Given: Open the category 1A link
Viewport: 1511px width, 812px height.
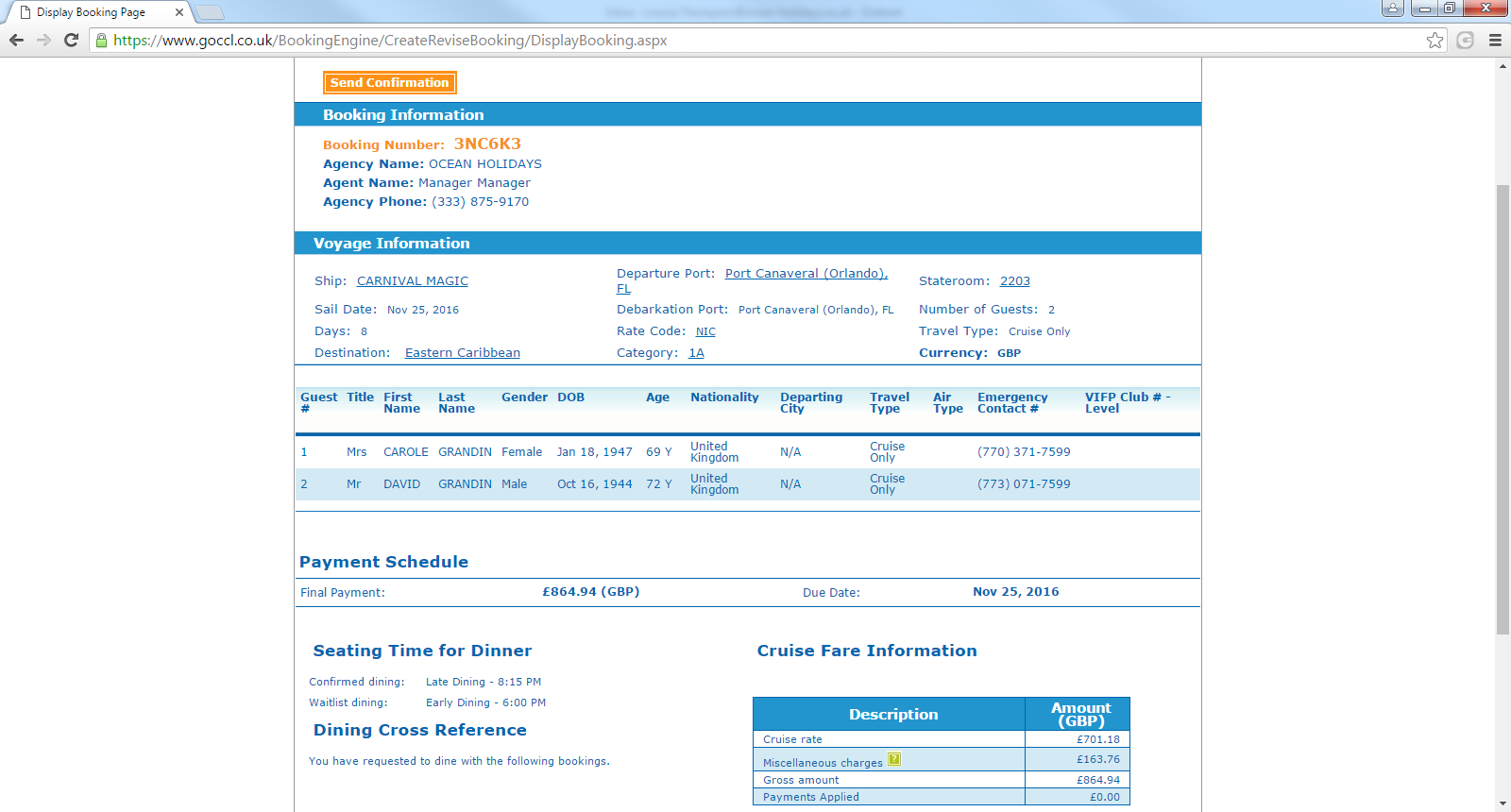Looking at the screenshot, I should click(x=696, y=353).
